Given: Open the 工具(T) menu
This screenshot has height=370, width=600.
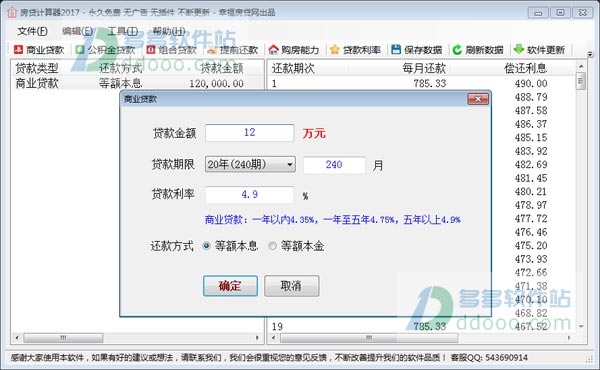Looking at the screenshot, I should coord(122,31).
